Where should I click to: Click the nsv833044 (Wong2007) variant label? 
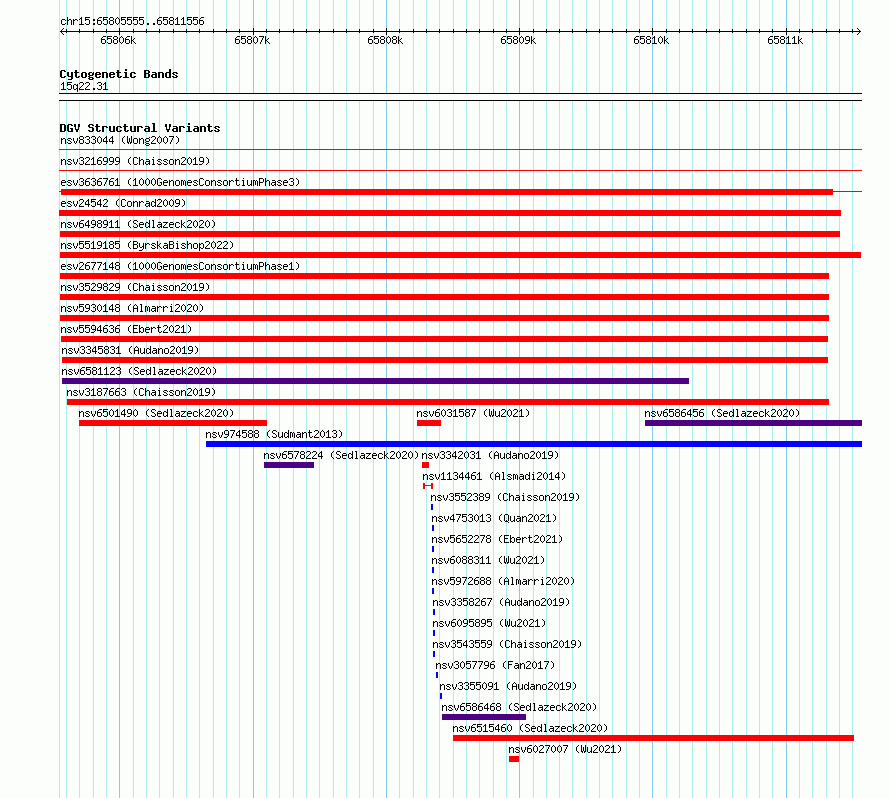click(120, 140)
